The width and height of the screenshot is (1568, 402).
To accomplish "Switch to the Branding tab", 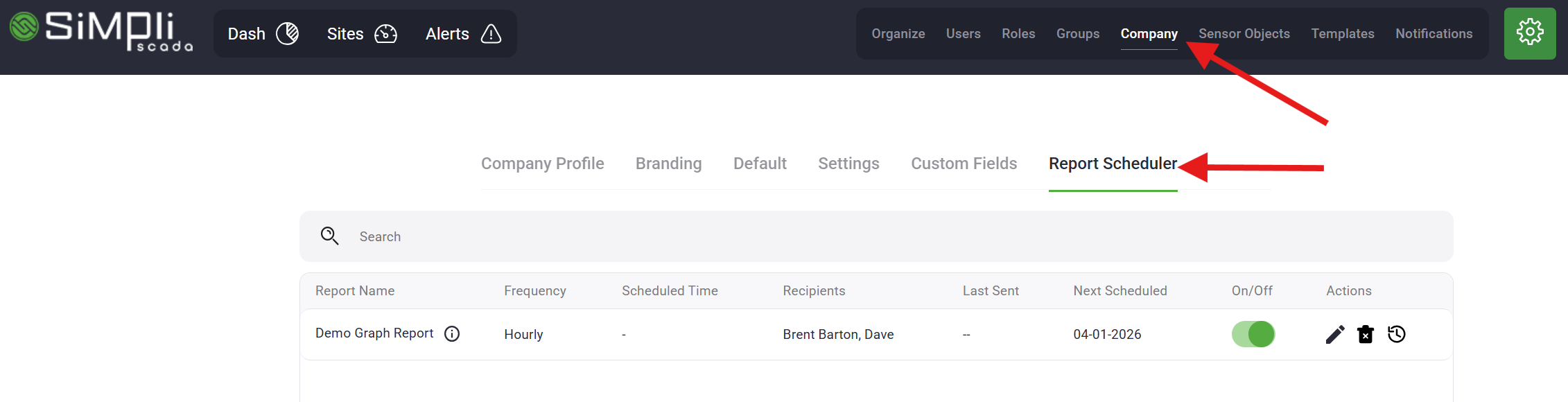I will pyautogui.click(x=668, y=164).
